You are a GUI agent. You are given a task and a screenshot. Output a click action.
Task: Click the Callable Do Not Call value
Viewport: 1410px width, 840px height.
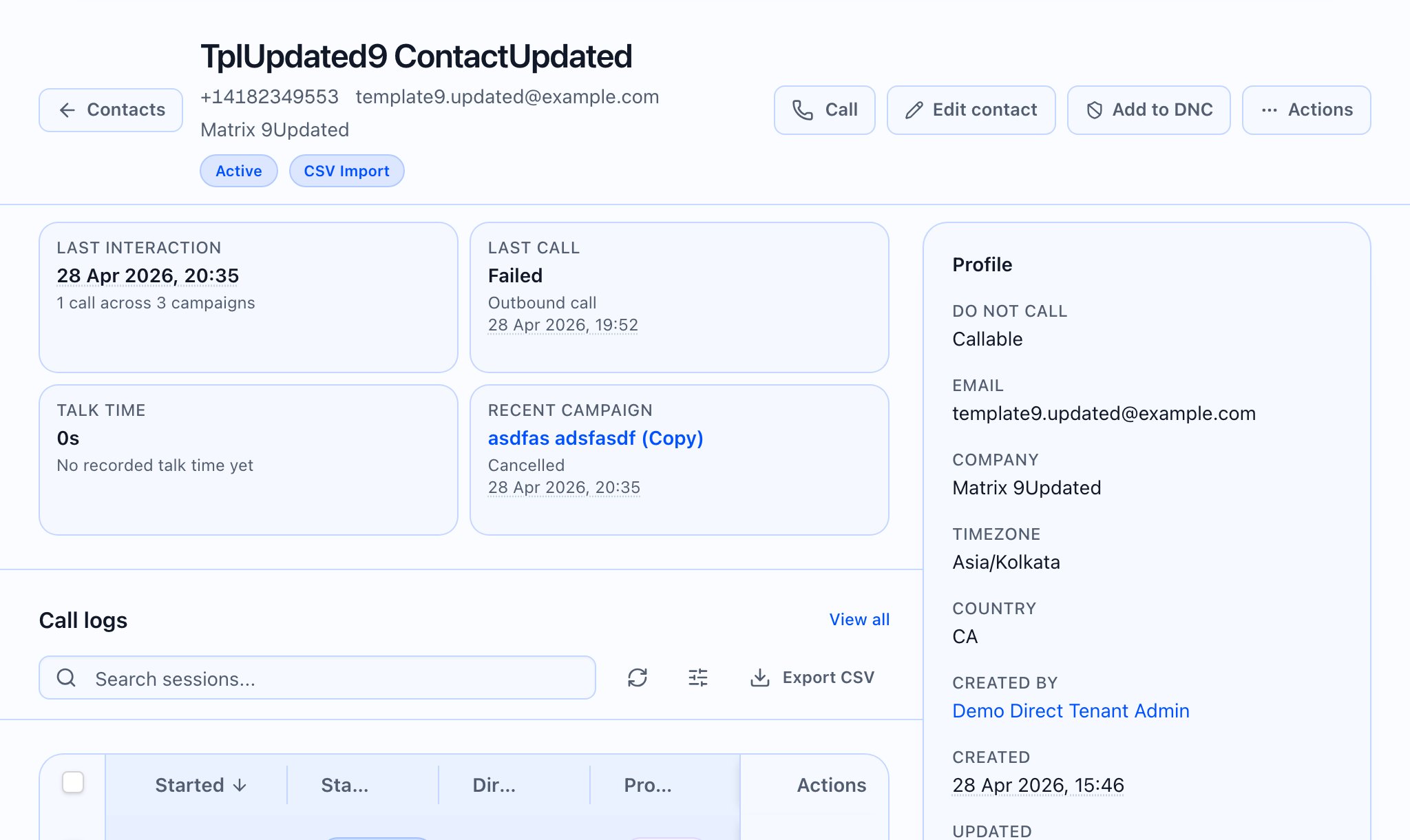coord(987,339)
